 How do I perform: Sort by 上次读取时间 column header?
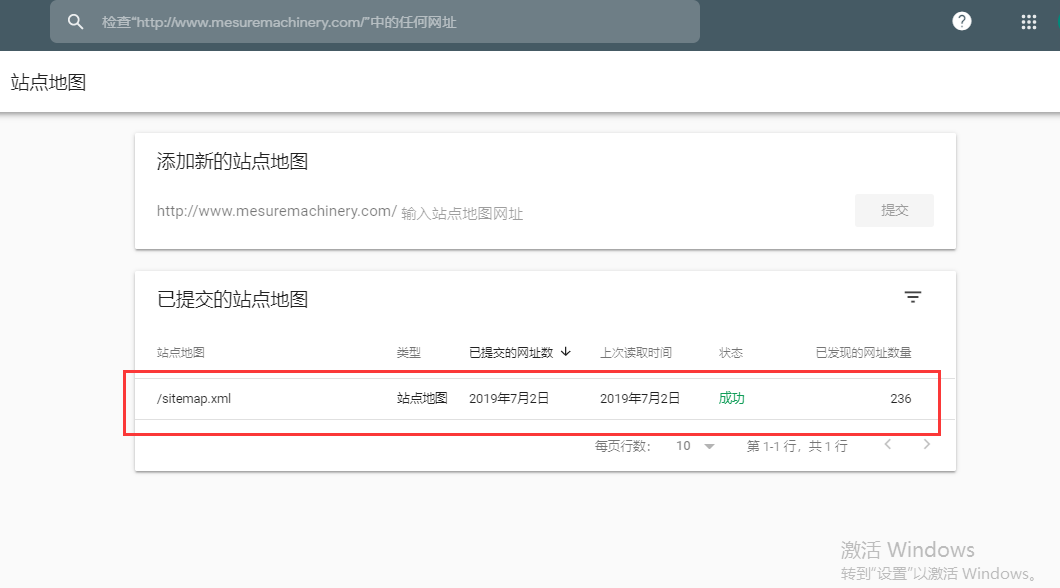point(636,353)
